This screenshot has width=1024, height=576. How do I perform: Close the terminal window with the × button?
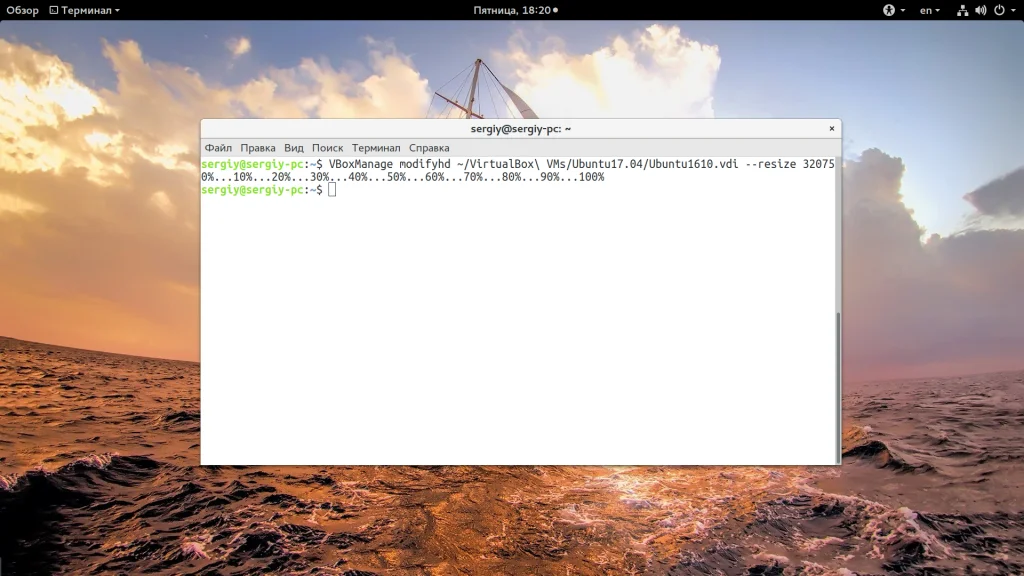[x=831, y=129]
